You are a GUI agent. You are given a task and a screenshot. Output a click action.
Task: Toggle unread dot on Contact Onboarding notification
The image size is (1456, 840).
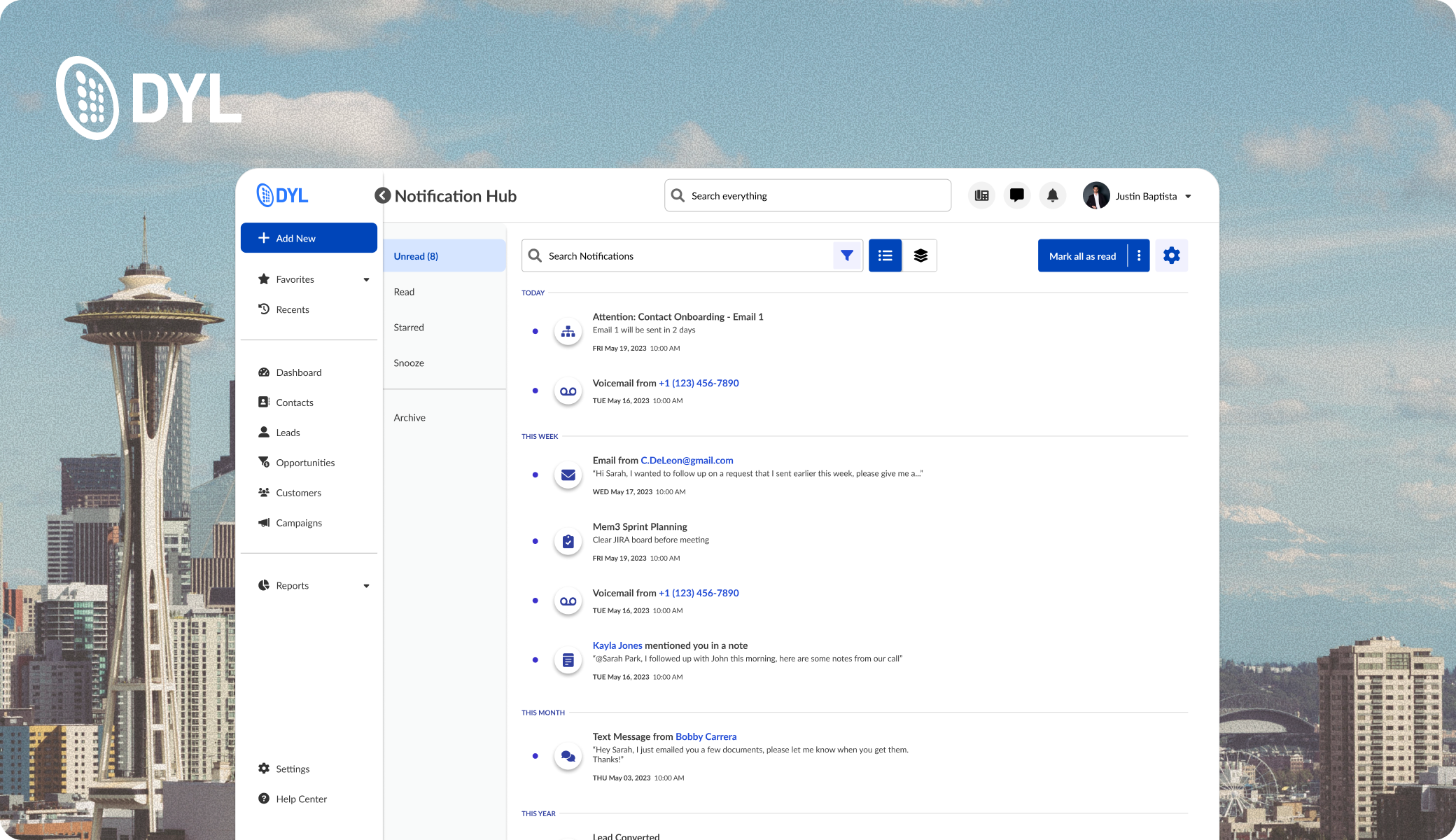(x=535, y=331)
